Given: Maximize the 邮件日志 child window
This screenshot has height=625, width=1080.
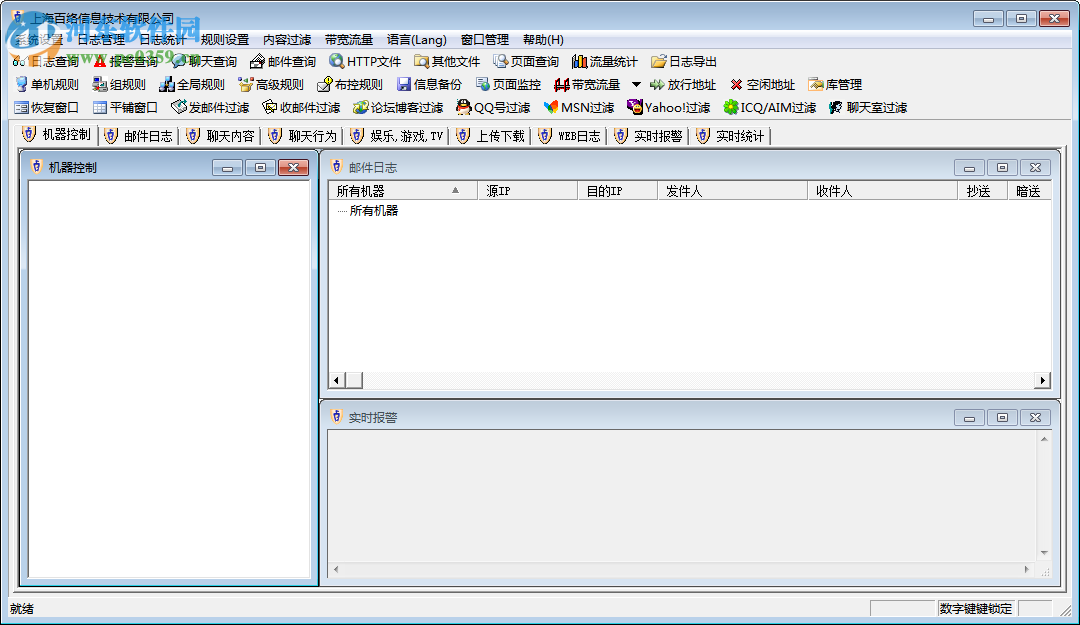Looking at the screenshot, I should tap(1002, 167).
